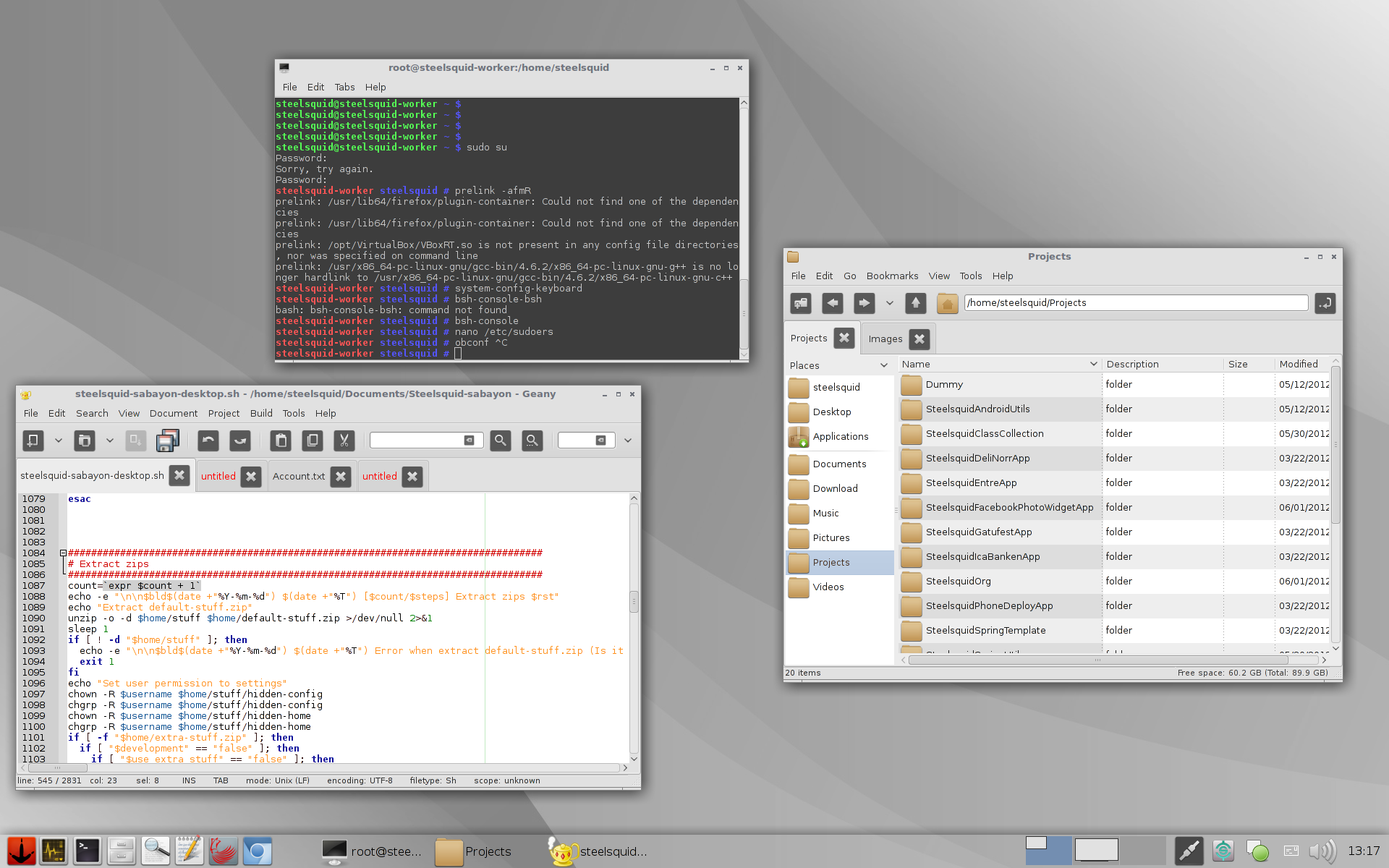
Task: Click the volume speaker tray icon
Action: tap(1323, 851)
